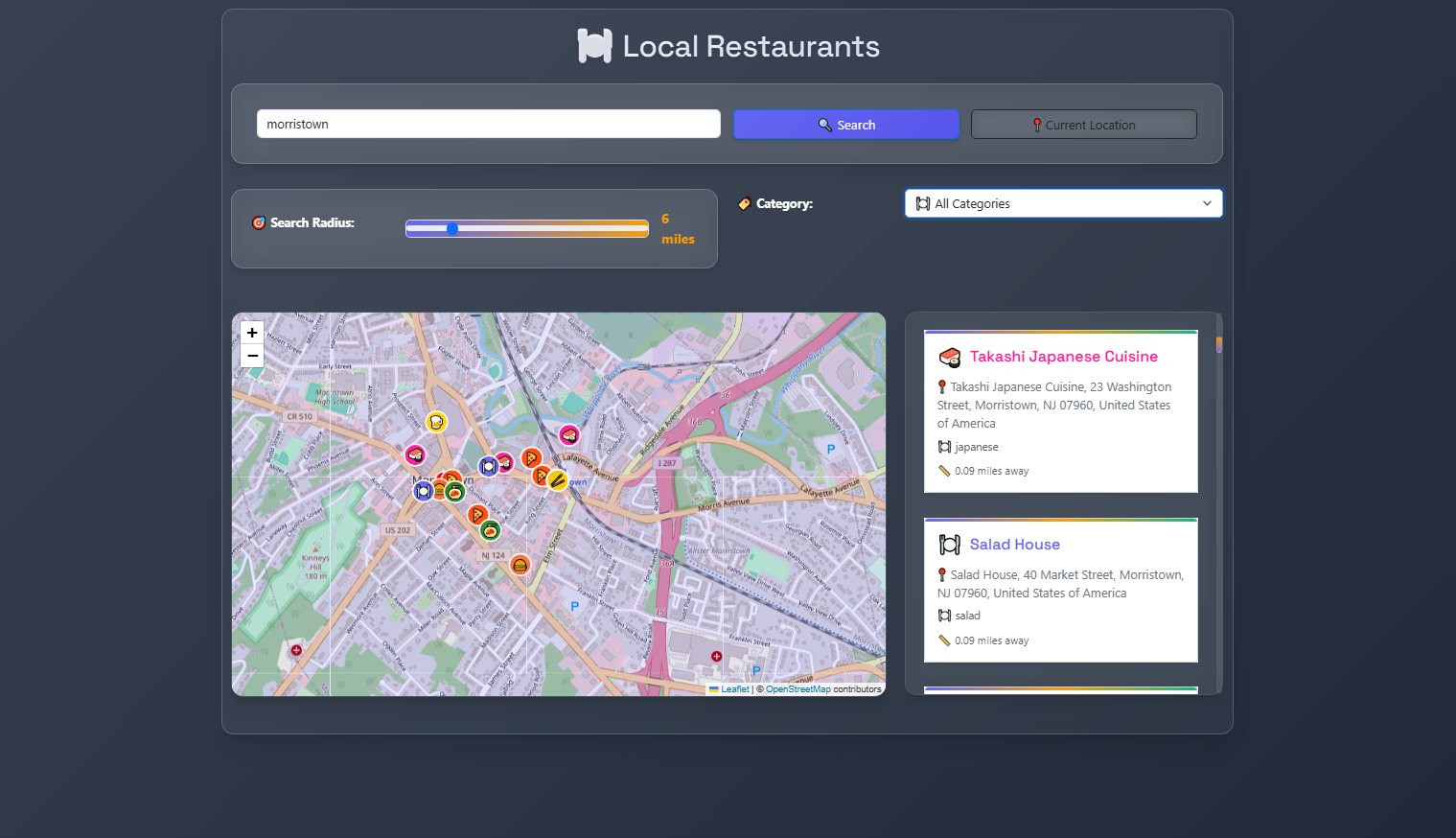The width and height of the screenshot is (1456, 838).
Task: Zoom in on the map
Action: coord(252,333)
